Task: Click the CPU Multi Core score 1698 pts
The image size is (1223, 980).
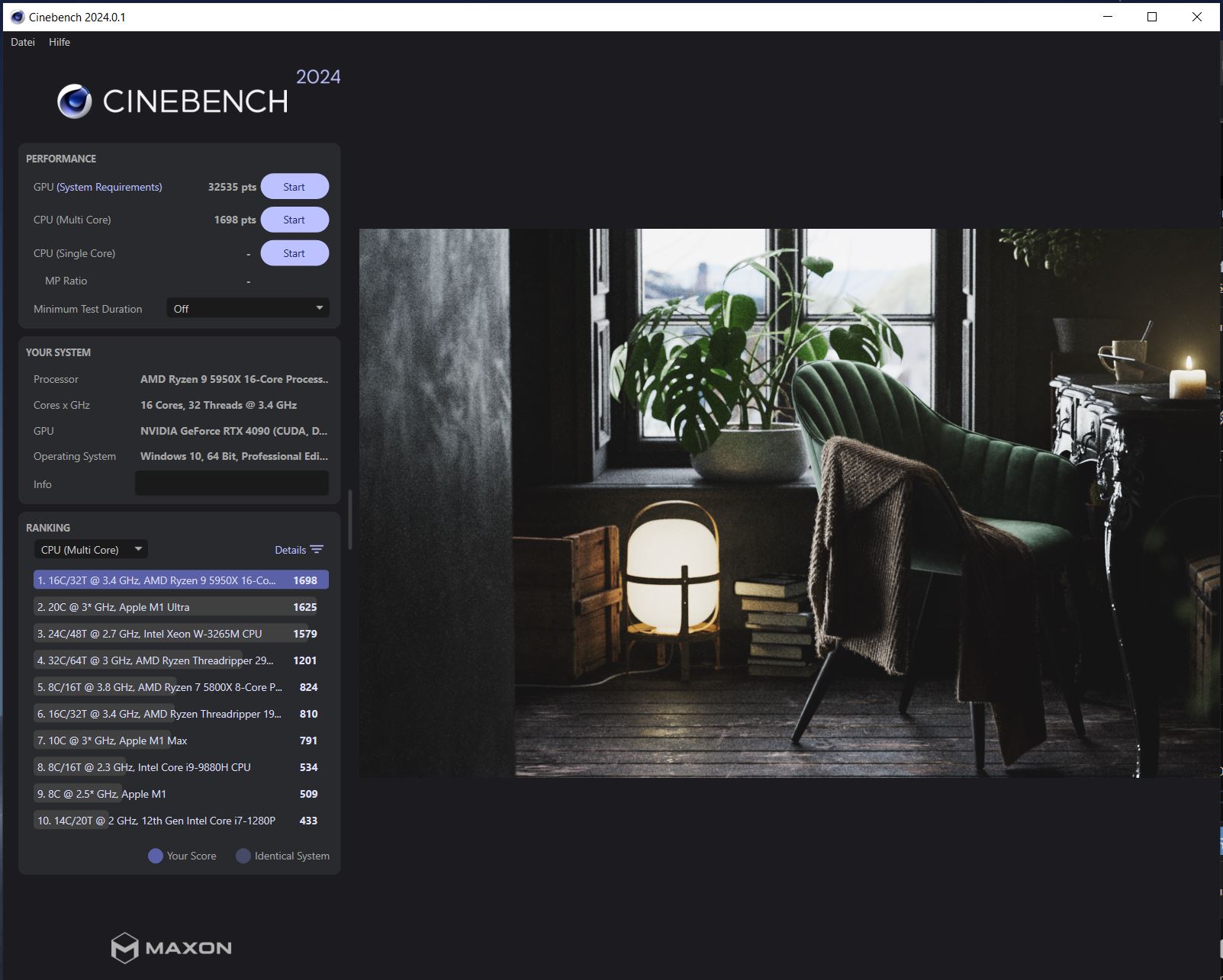Action: 235,220
